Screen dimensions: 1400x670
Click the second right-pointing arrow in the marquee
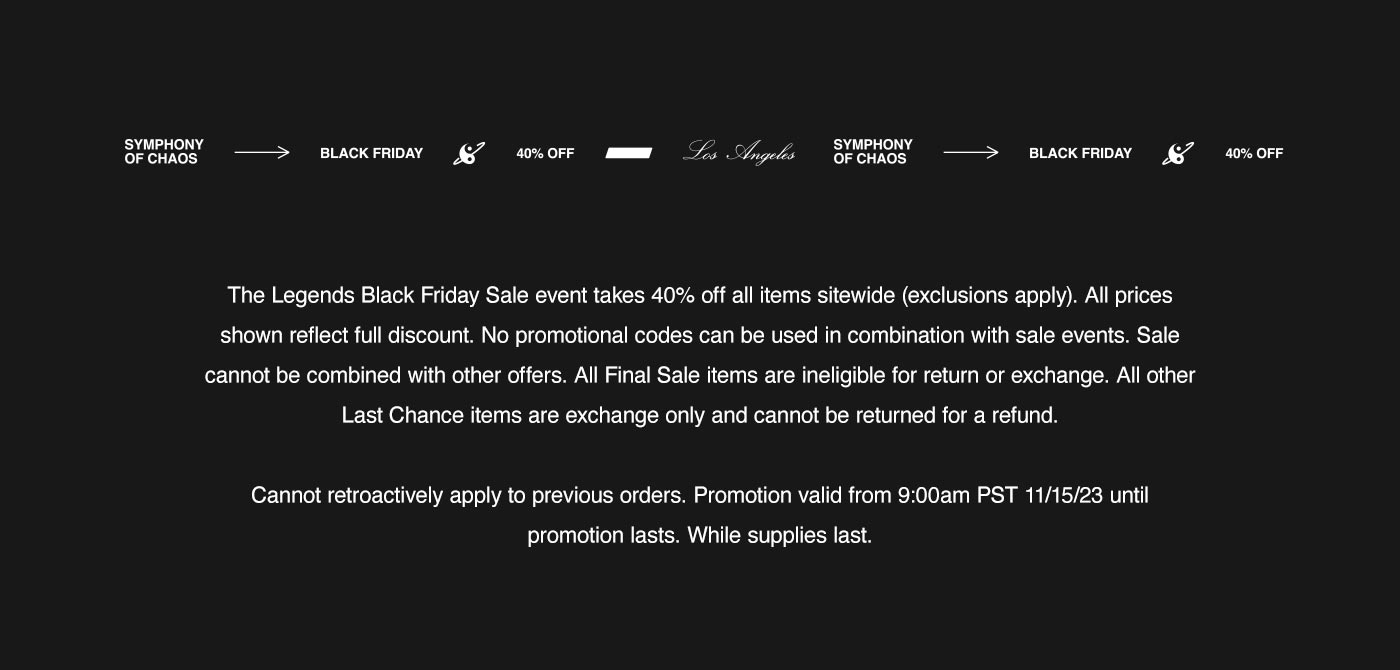coord(971,153)
